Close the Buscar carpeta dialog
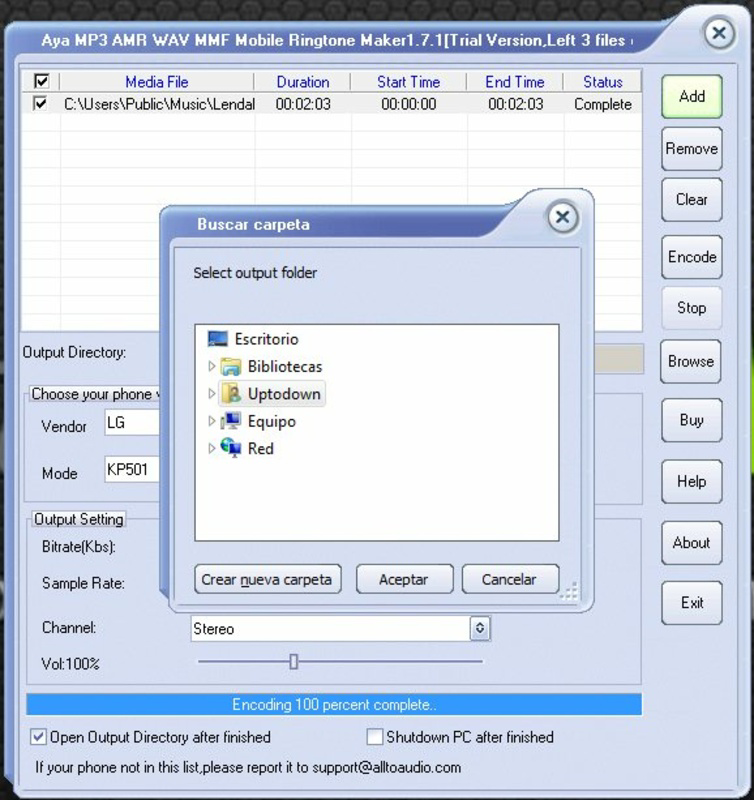This screenshot has height=800, width=754. (563, 217)
